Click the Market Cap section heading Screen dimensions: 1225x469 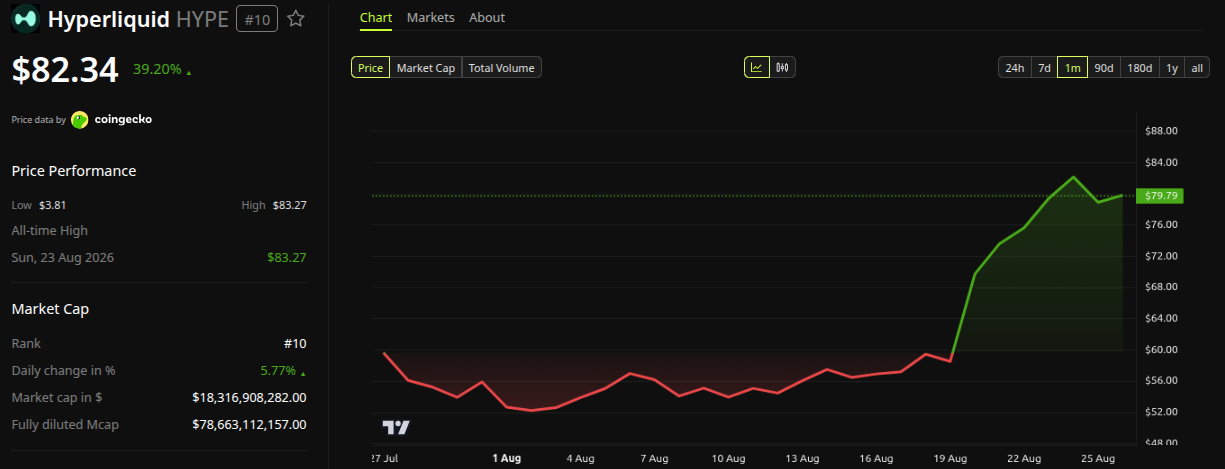tap(51, 309)
